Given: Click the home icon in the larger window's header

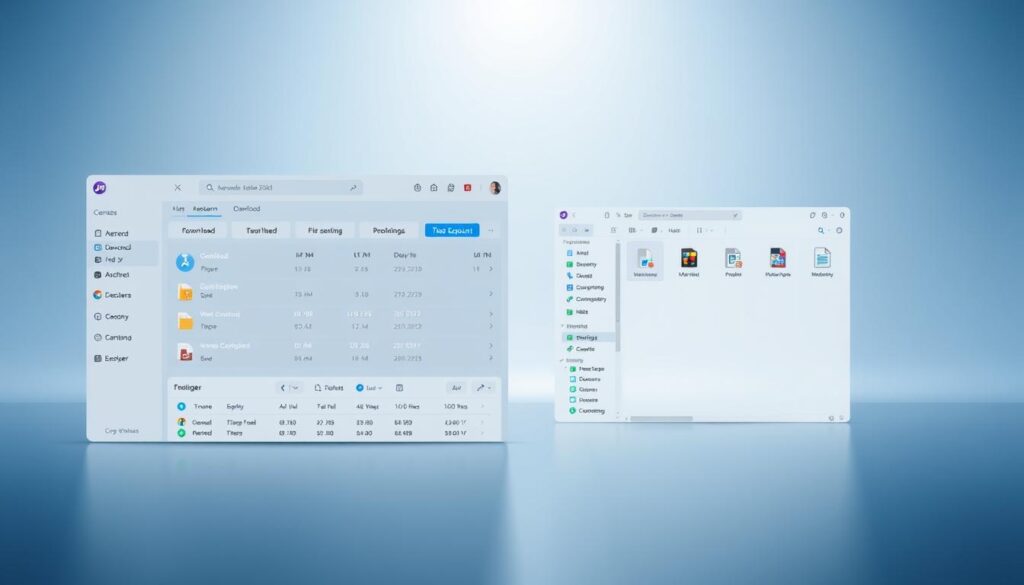Looking at the screenshot, I should (x=434, y=187).
